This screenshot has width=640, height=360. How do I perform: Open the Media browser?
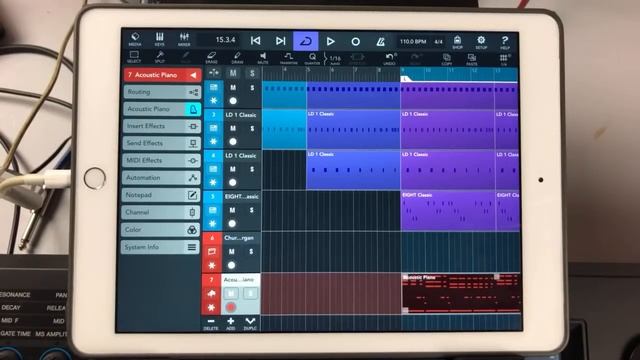click(135, 40)
